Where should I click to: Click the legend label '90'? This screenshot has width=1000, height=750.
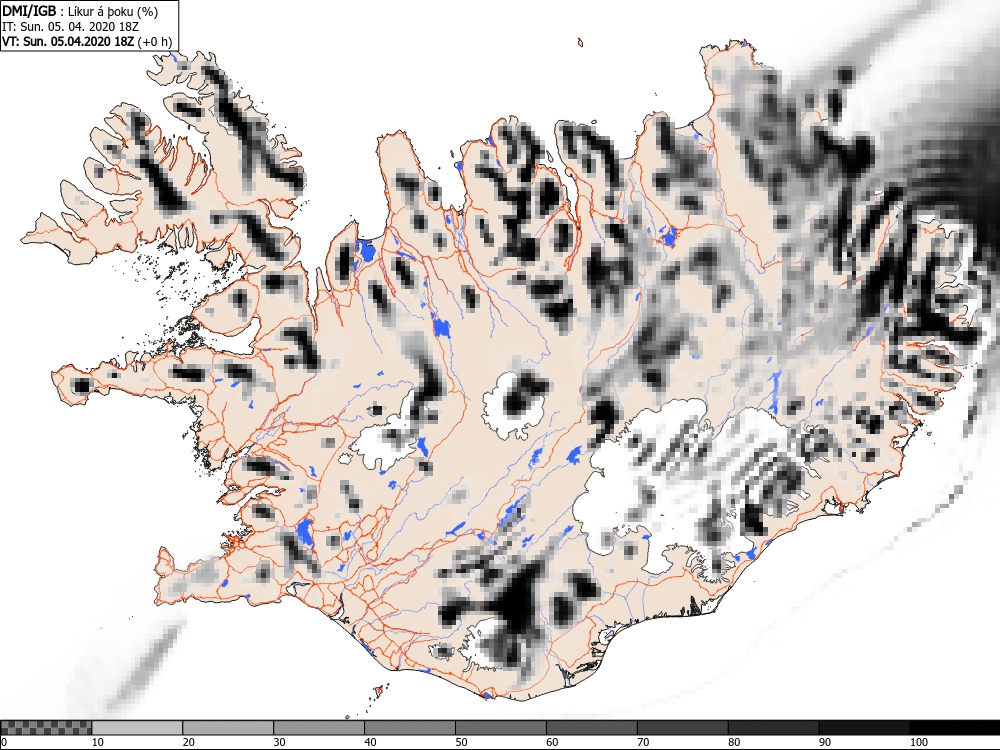pos(825,742)
